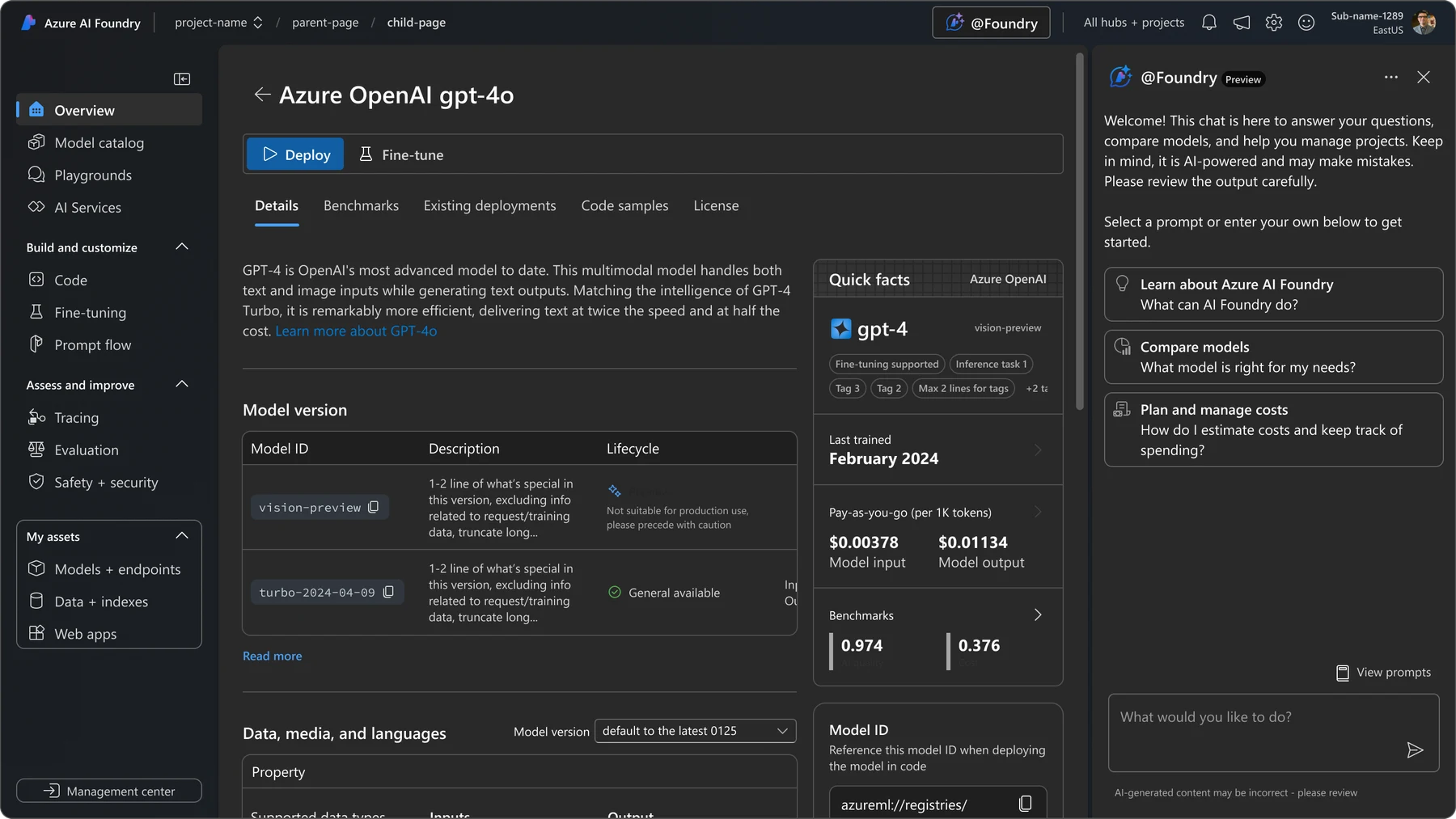The width and height of the screenshot is (1456, 819).
Task: Open the Code samples tab
Action: pyautogui.click(x=624, y=205)
